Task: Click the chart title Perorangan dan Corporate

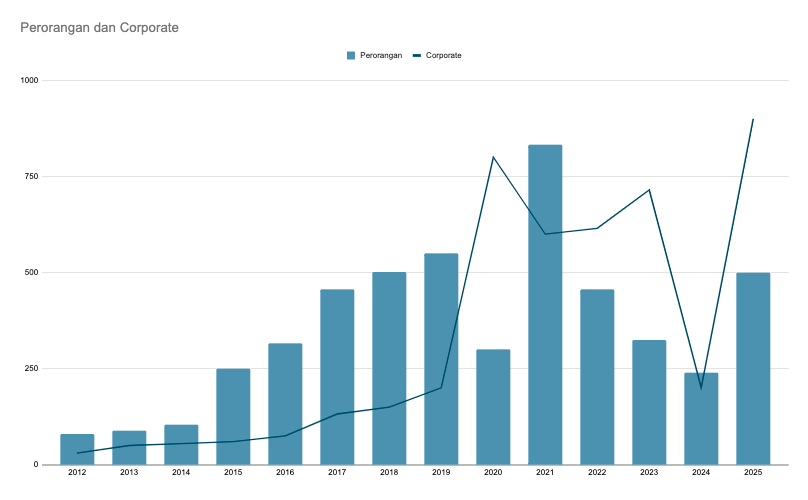Action: tap(99, 27)
